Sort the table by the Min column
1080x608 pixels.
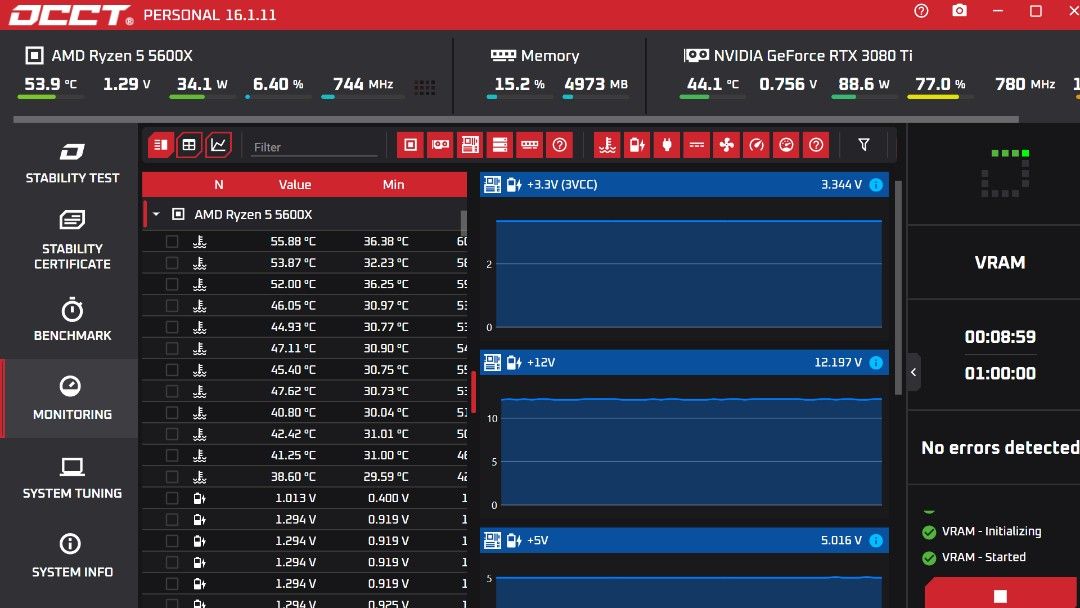click(x=393, y=185)
